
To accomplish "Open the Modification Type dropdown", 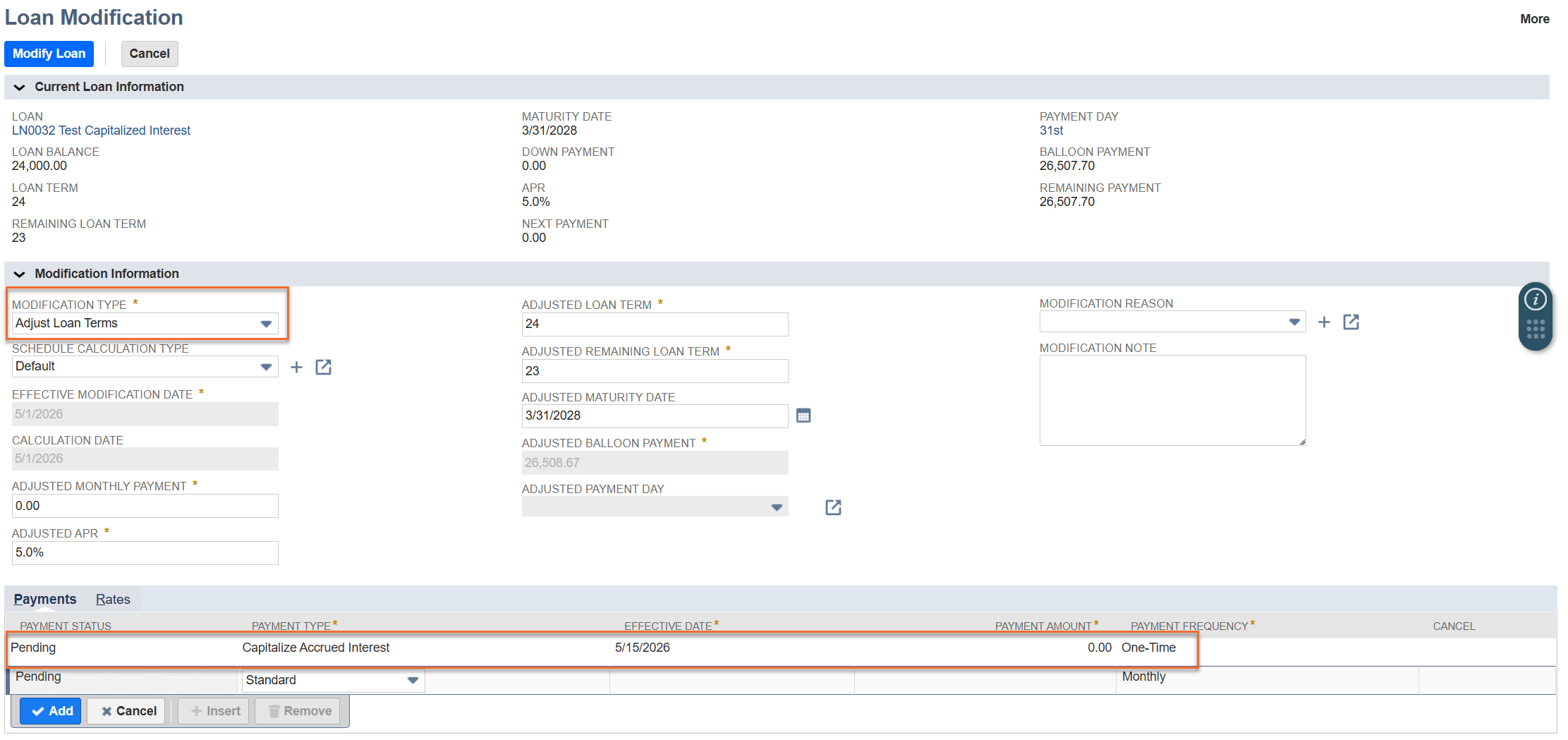I will (266, 324).
